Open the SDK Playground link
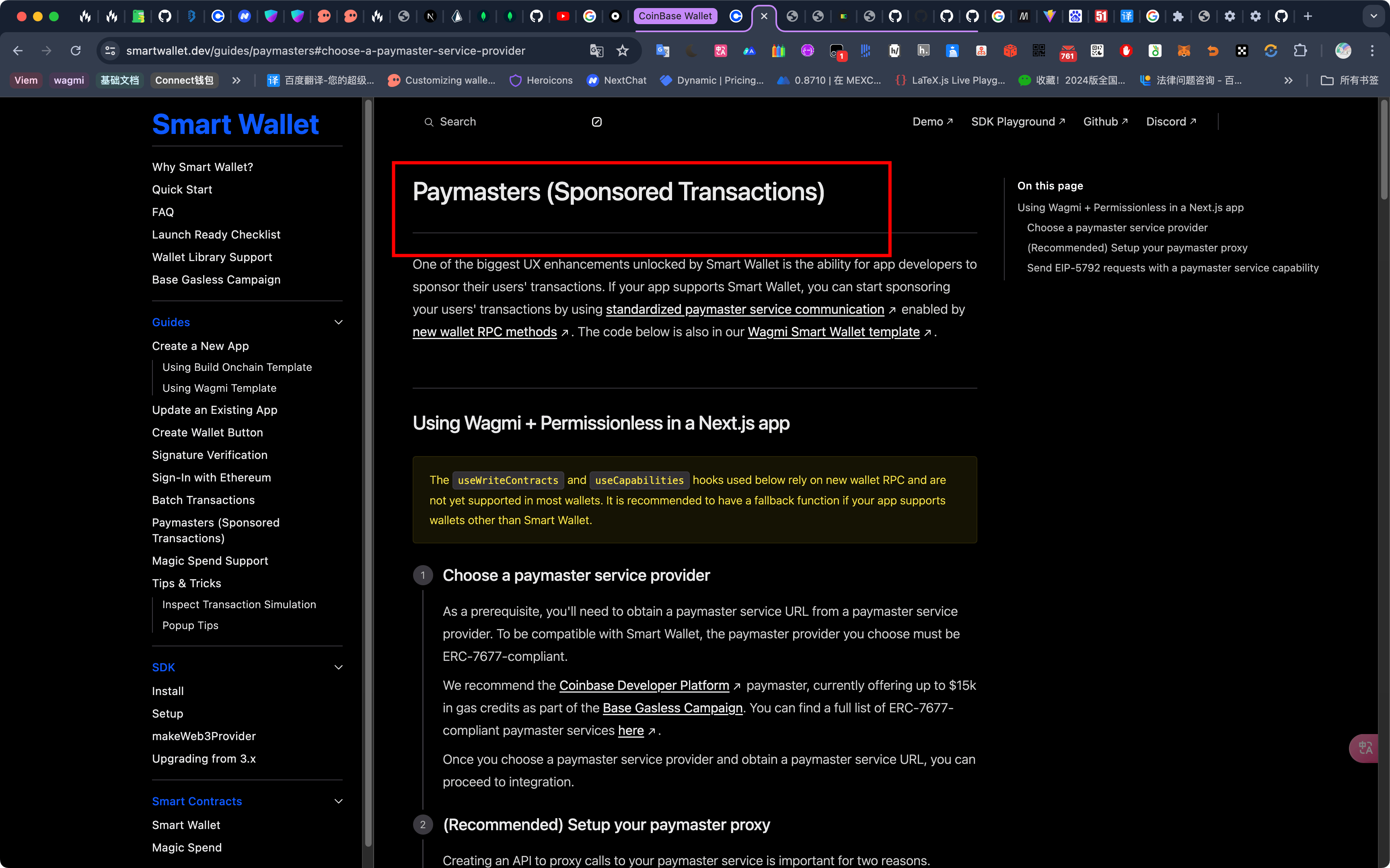 tap(1018, 122)
